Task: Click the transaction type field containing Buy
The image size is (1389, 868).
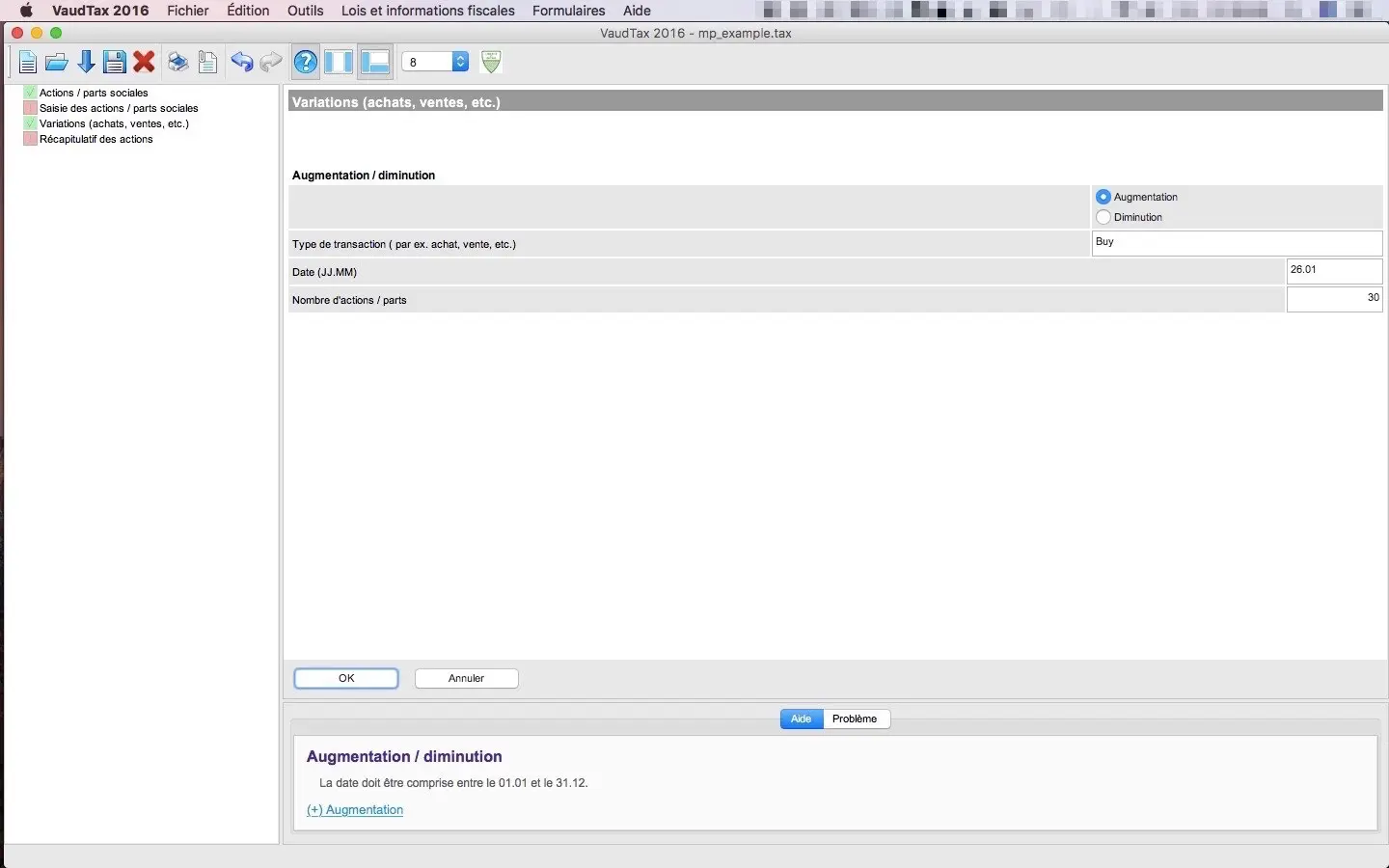Action: click(x=1237, y=243)
